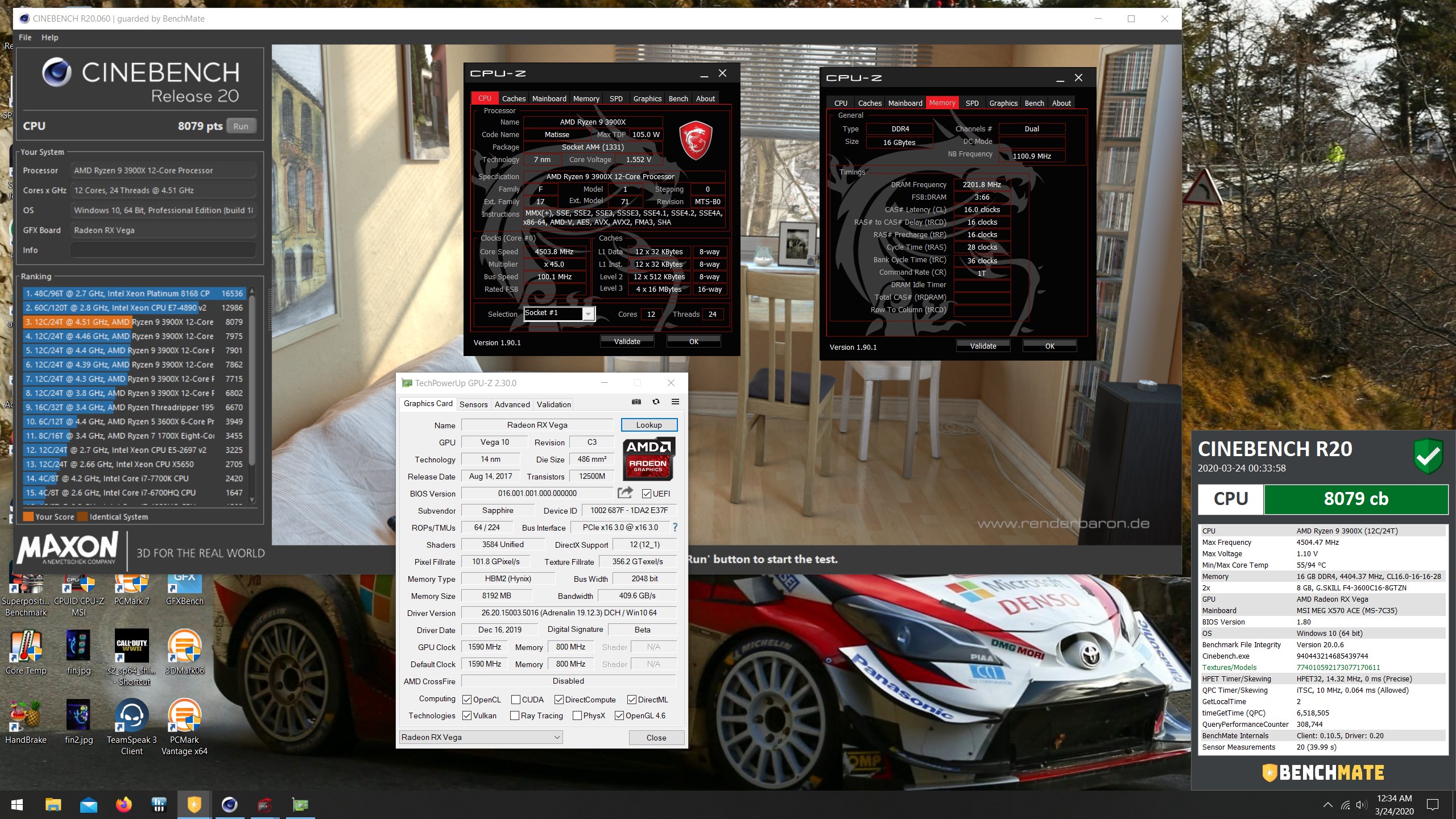Open PCMark Vantage x64 icon
The image size is (1456, 819).
pyautogui.click(x=184, y=727)
